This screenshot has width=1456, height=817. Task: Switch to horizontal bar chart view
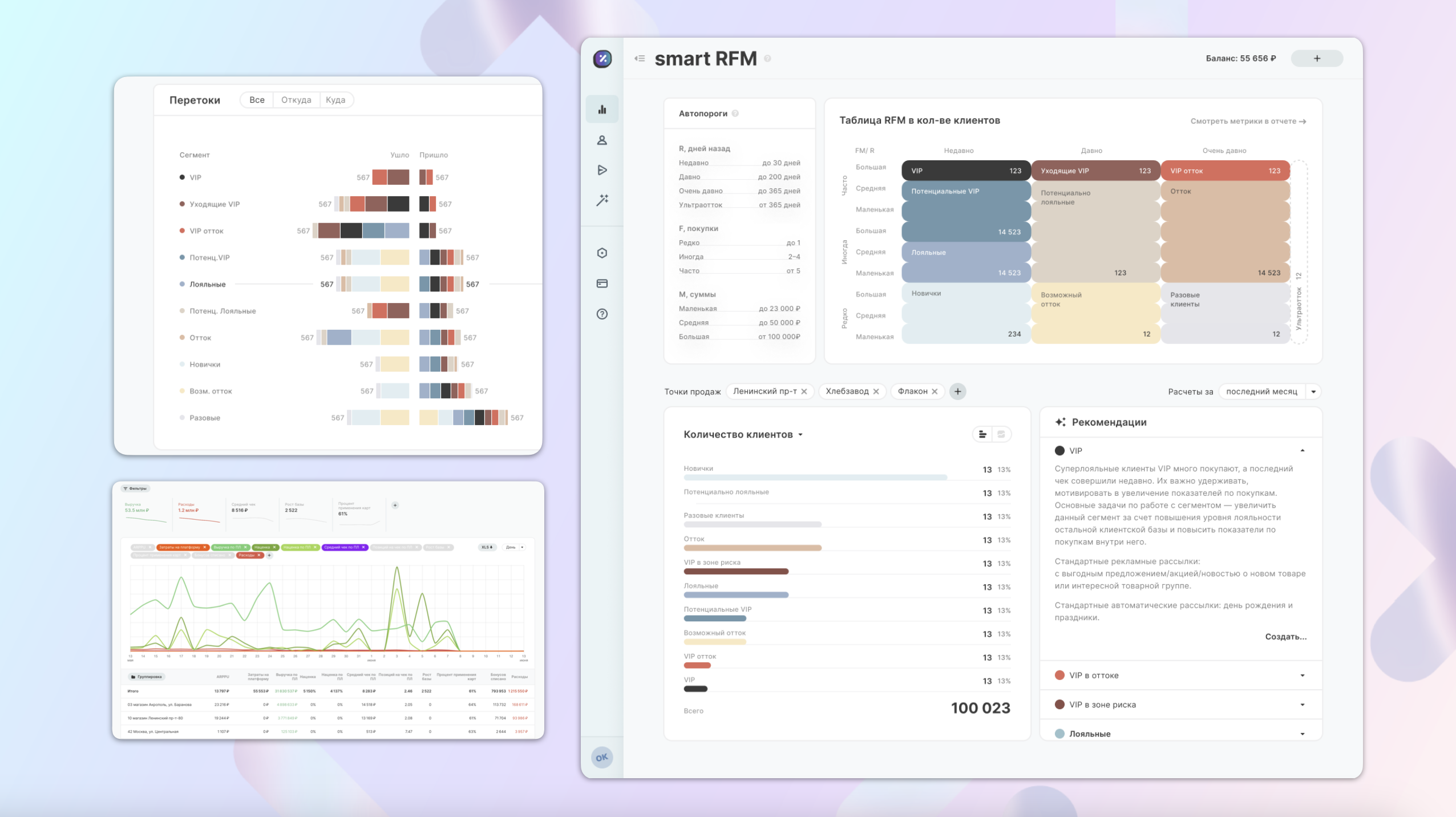point(982,435)
